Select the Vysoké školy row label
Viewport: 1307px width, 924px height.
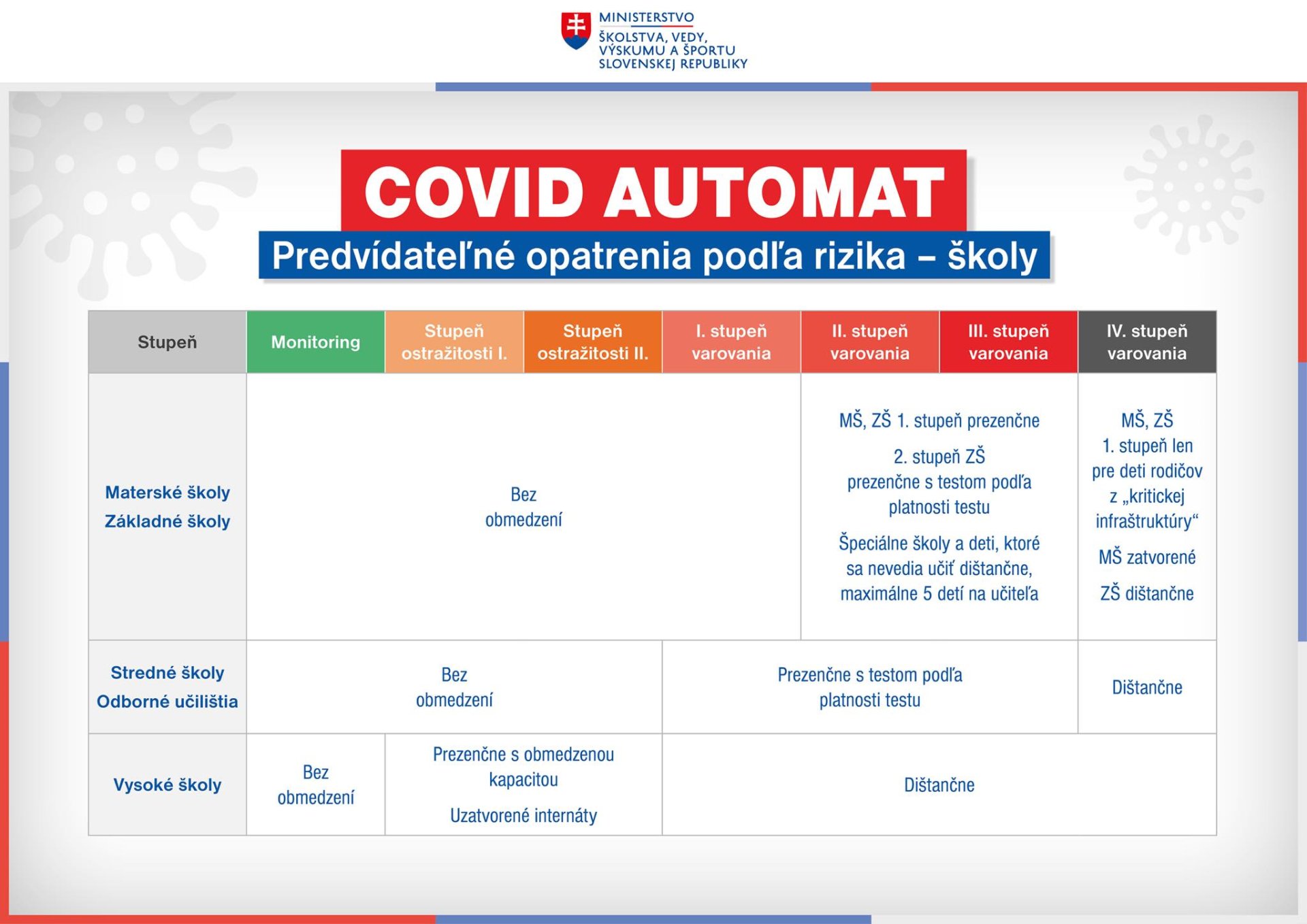(167, 785)
